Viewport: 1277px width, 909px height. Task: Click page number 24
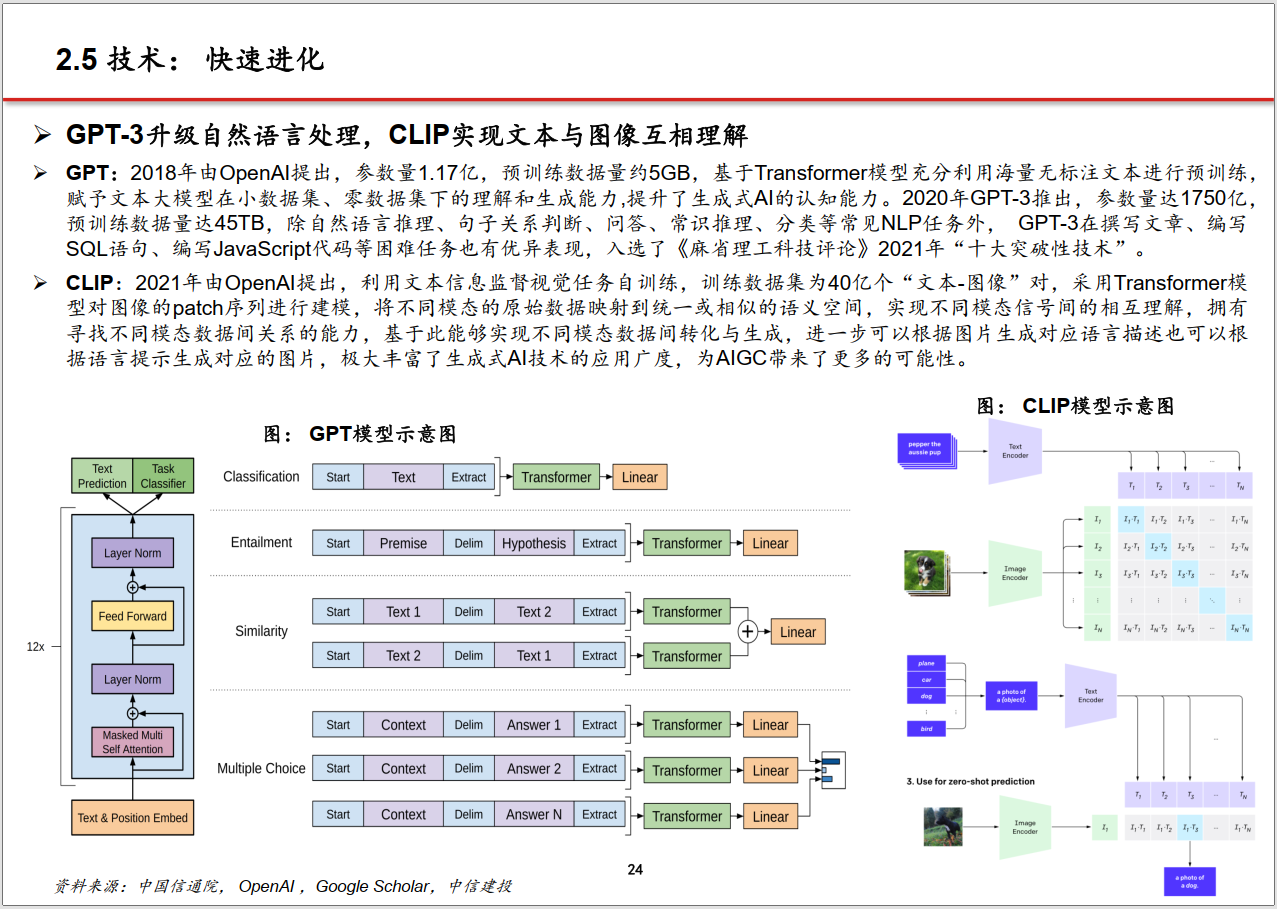(x=635, y=869)
